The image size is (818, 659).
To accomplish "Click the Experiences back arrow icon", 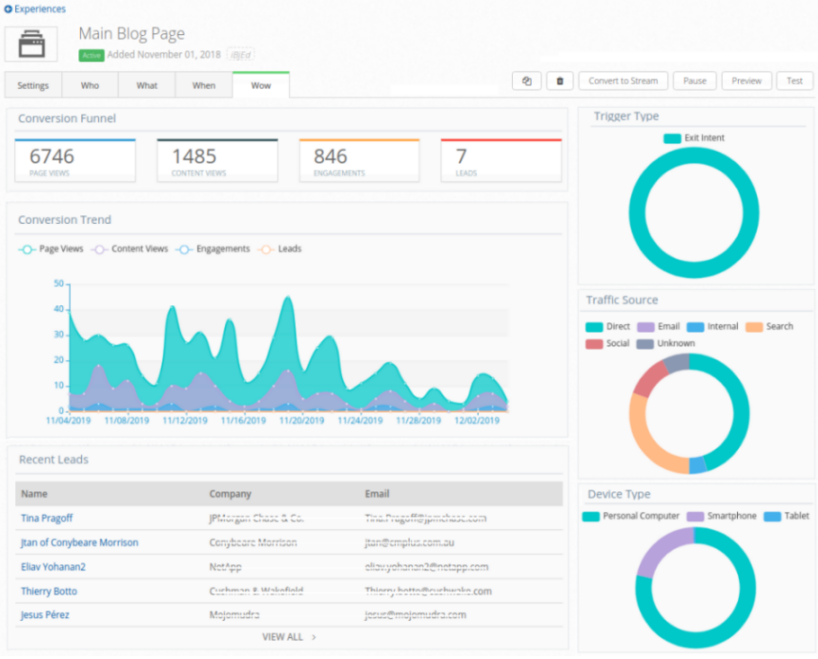I will point(8,9).
